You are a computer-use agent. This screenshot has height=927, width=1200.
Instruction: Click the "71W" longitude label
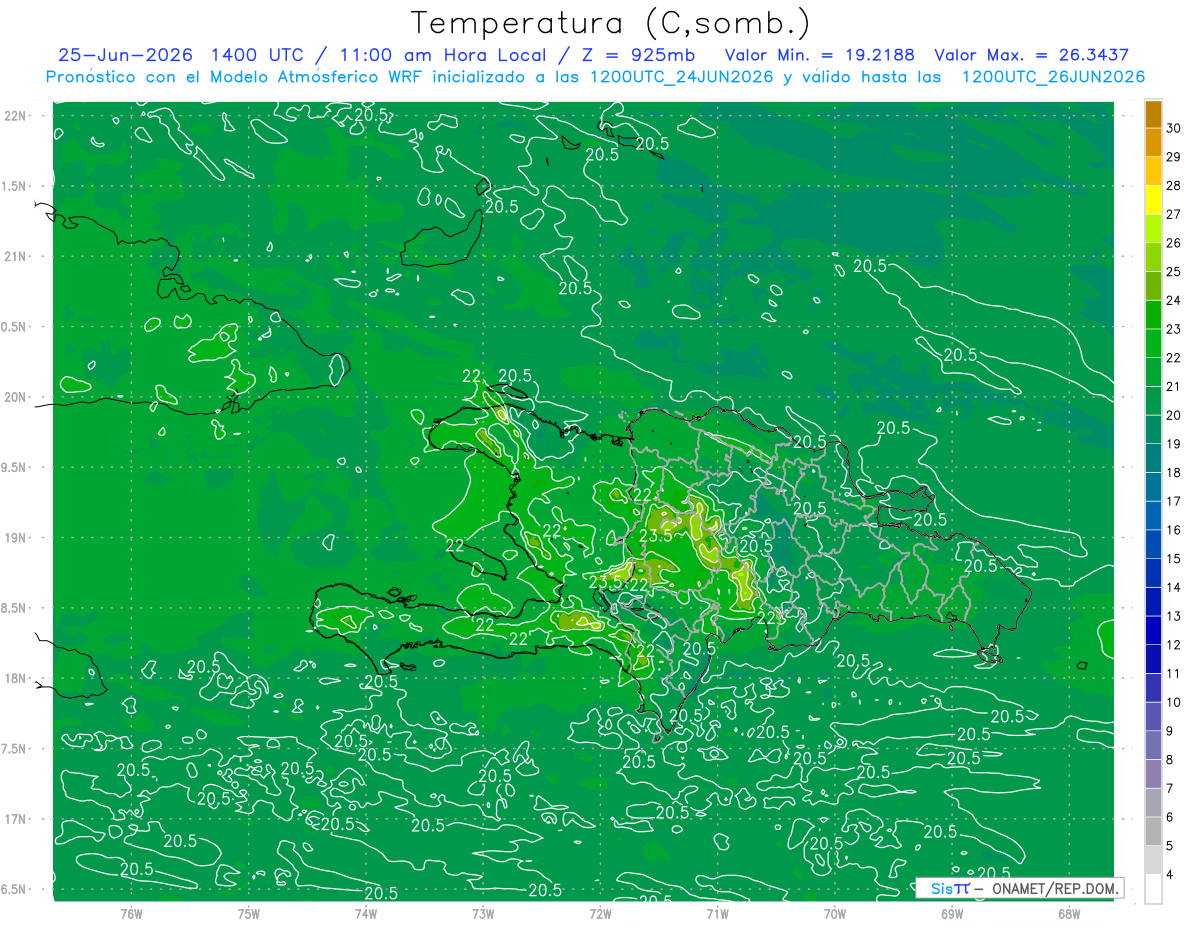(x=717, y=914)
